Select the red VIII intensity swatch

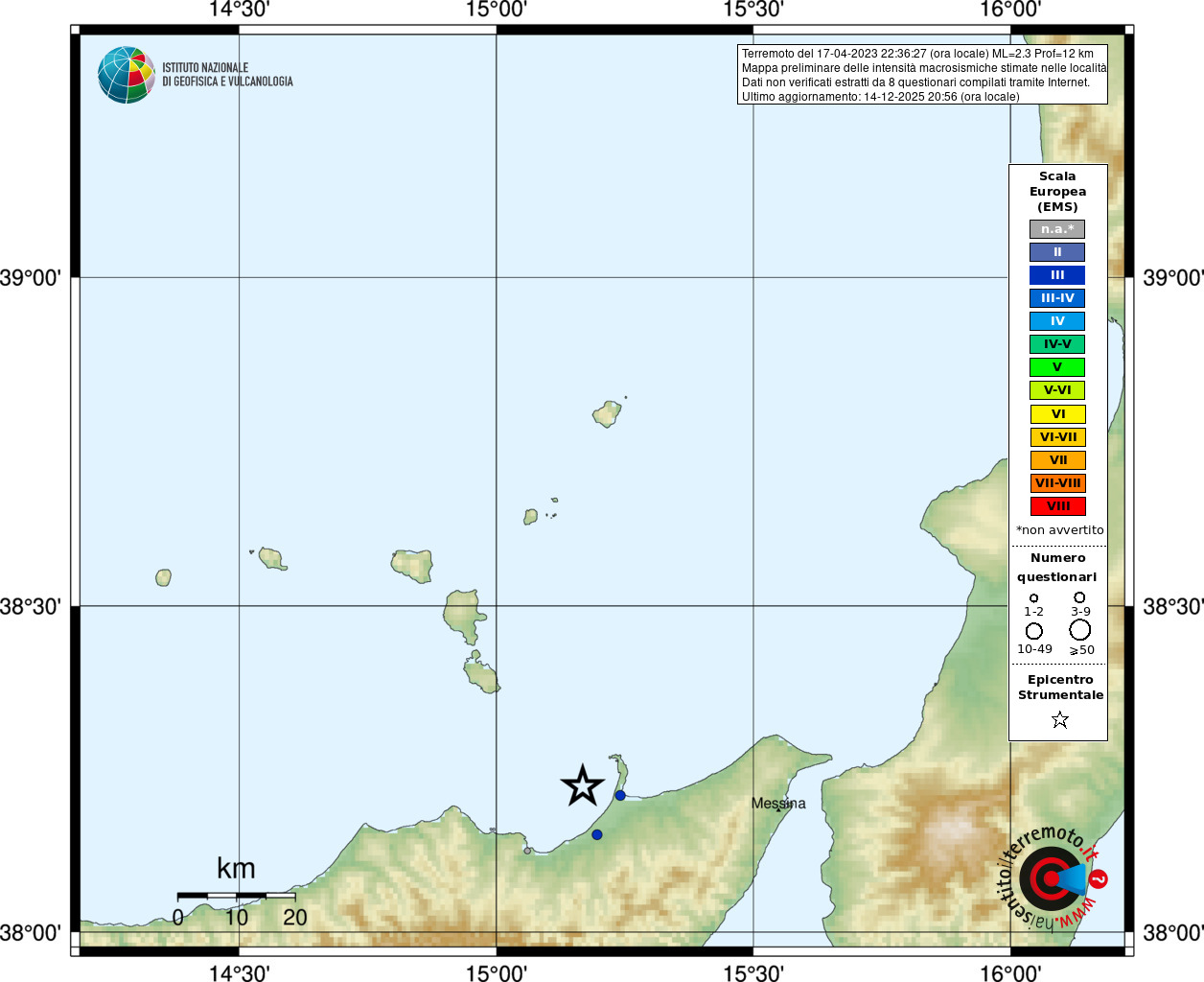[1058, 506]
